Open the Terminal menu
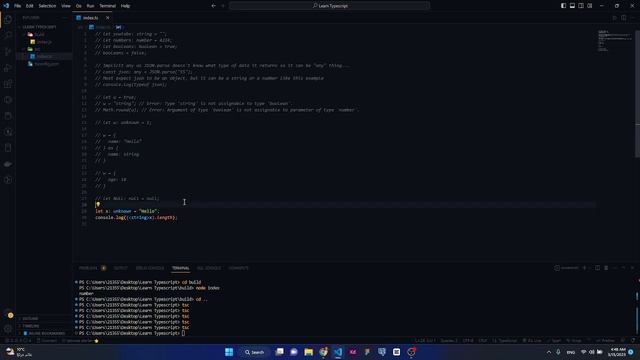This screenshot has height=360, width=640. click(x=107, y=6)
